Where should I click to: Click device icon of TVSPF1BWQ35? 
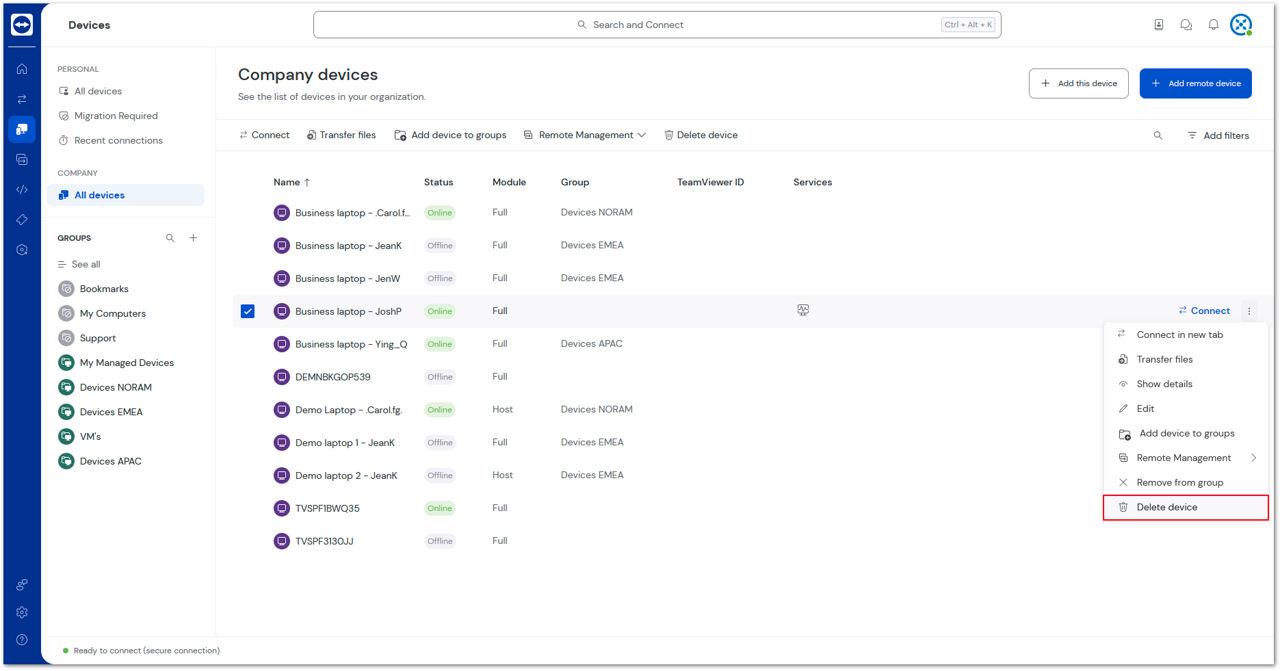(282, 508)
